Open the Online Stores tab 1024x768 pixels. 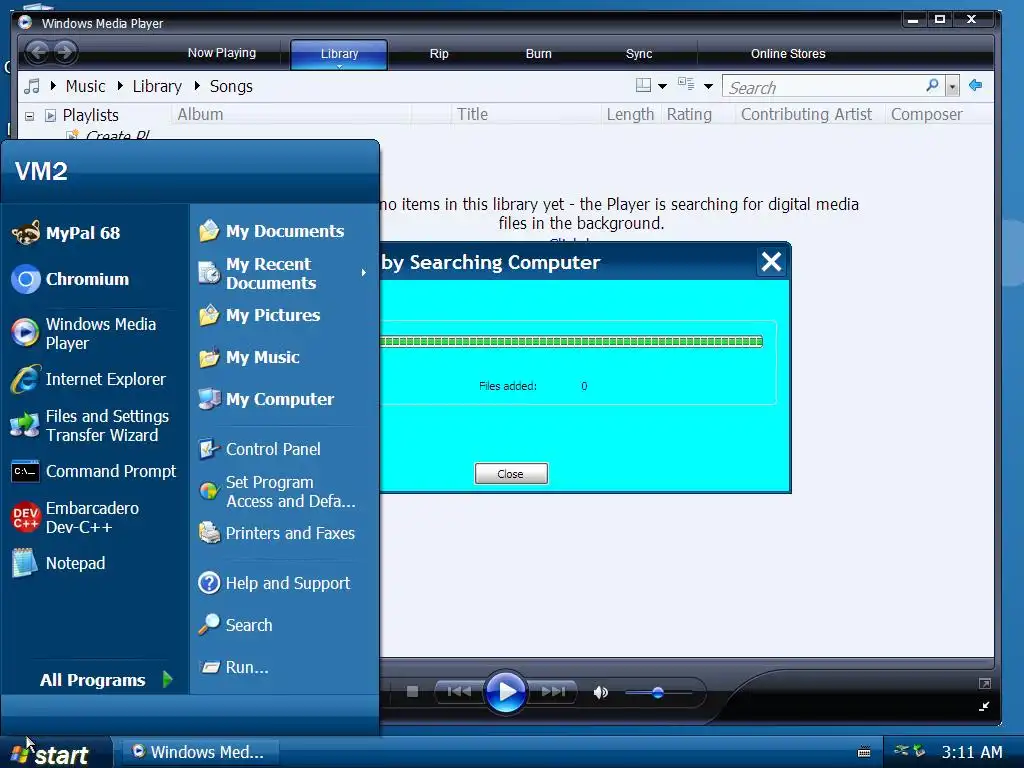click(x=788, y=54)
